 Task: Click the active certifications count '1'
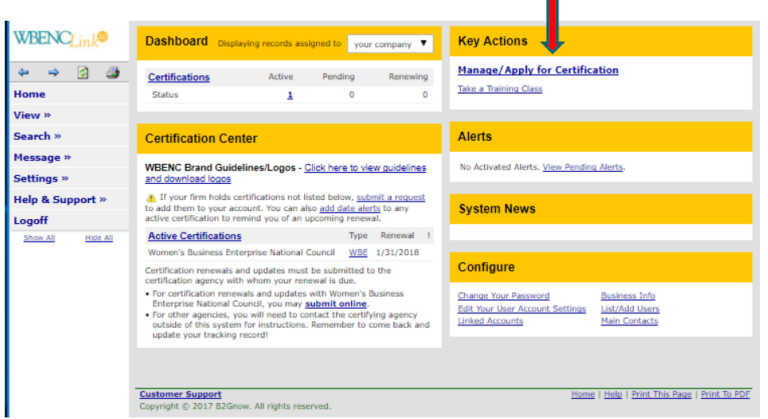coord(290,95)
